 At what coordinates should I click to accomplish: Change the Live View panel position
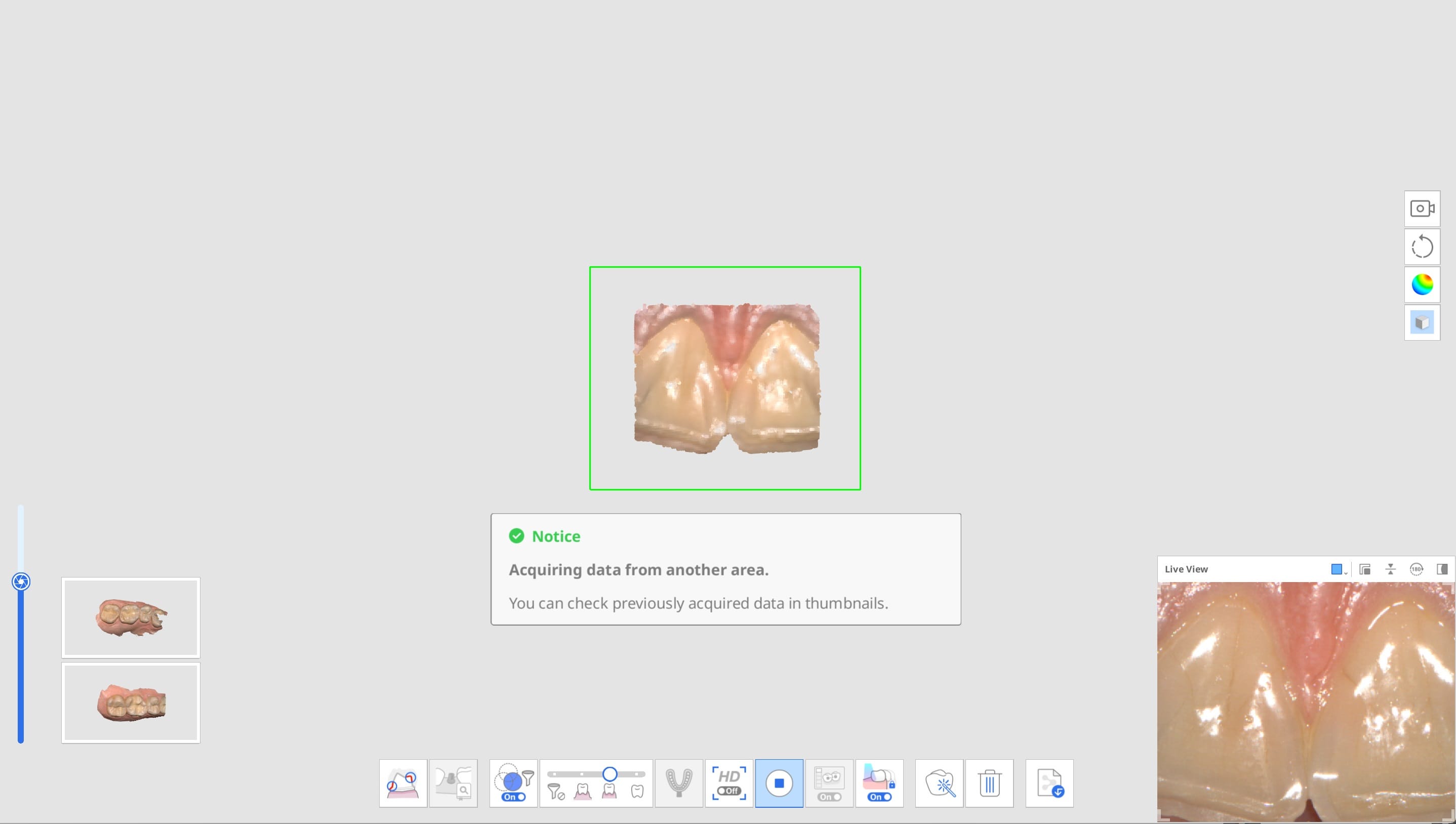1364,569
